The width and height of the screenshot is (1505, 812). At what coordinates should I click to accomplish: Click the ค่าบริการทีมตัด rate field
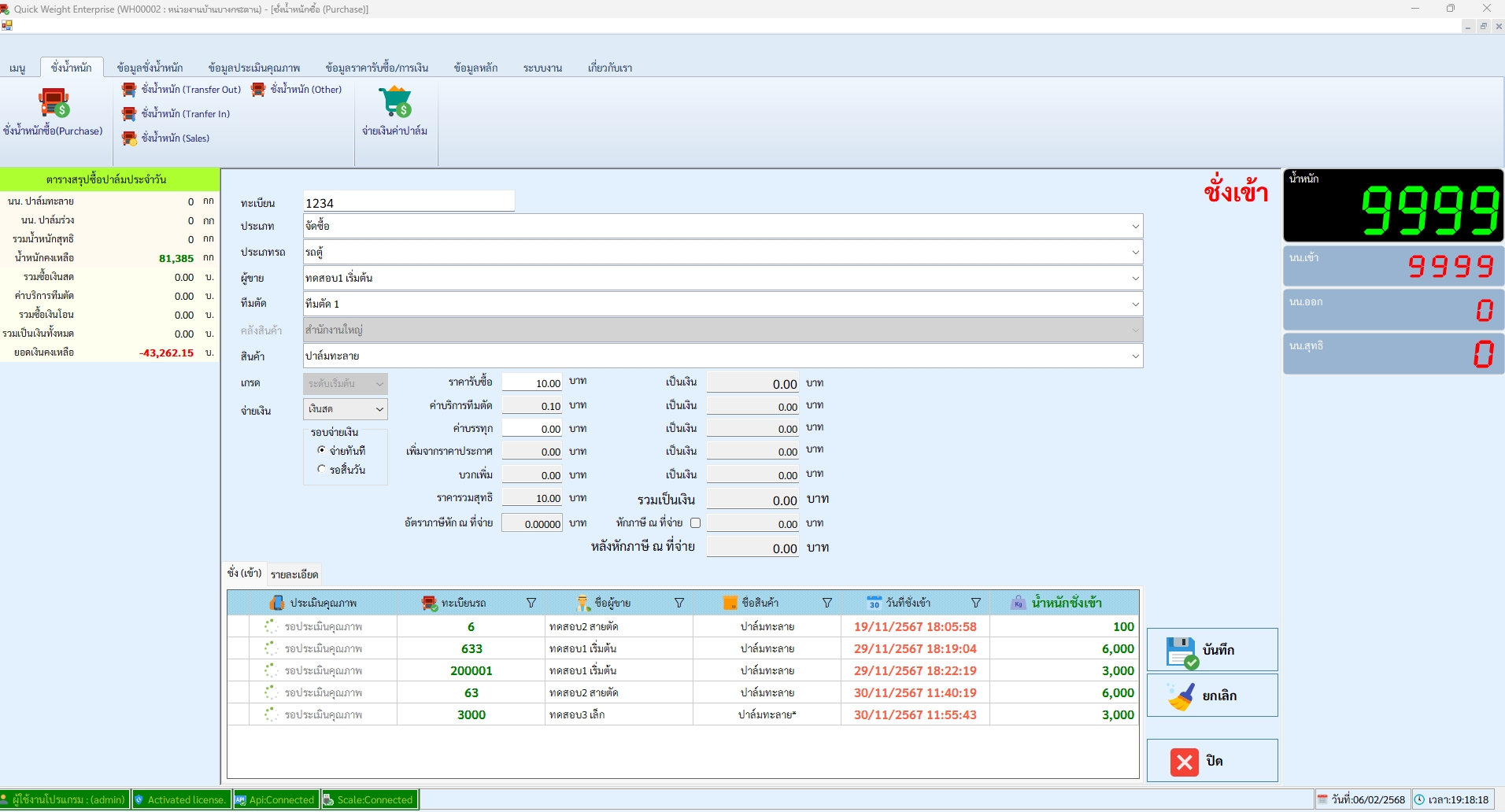(x=532, y=406)
